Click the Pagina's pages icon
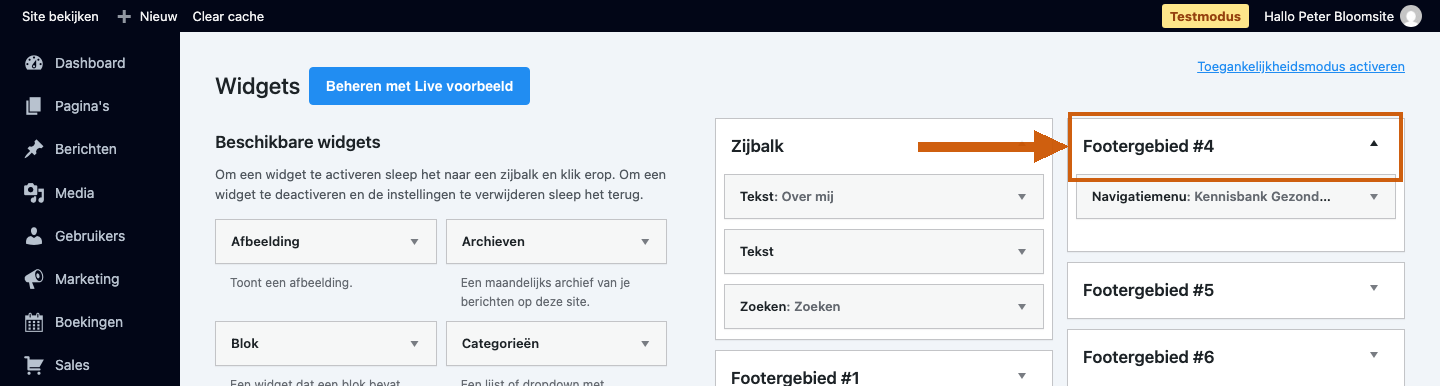The height and width of the screenshot is (386, 1440). pos(34,106)
